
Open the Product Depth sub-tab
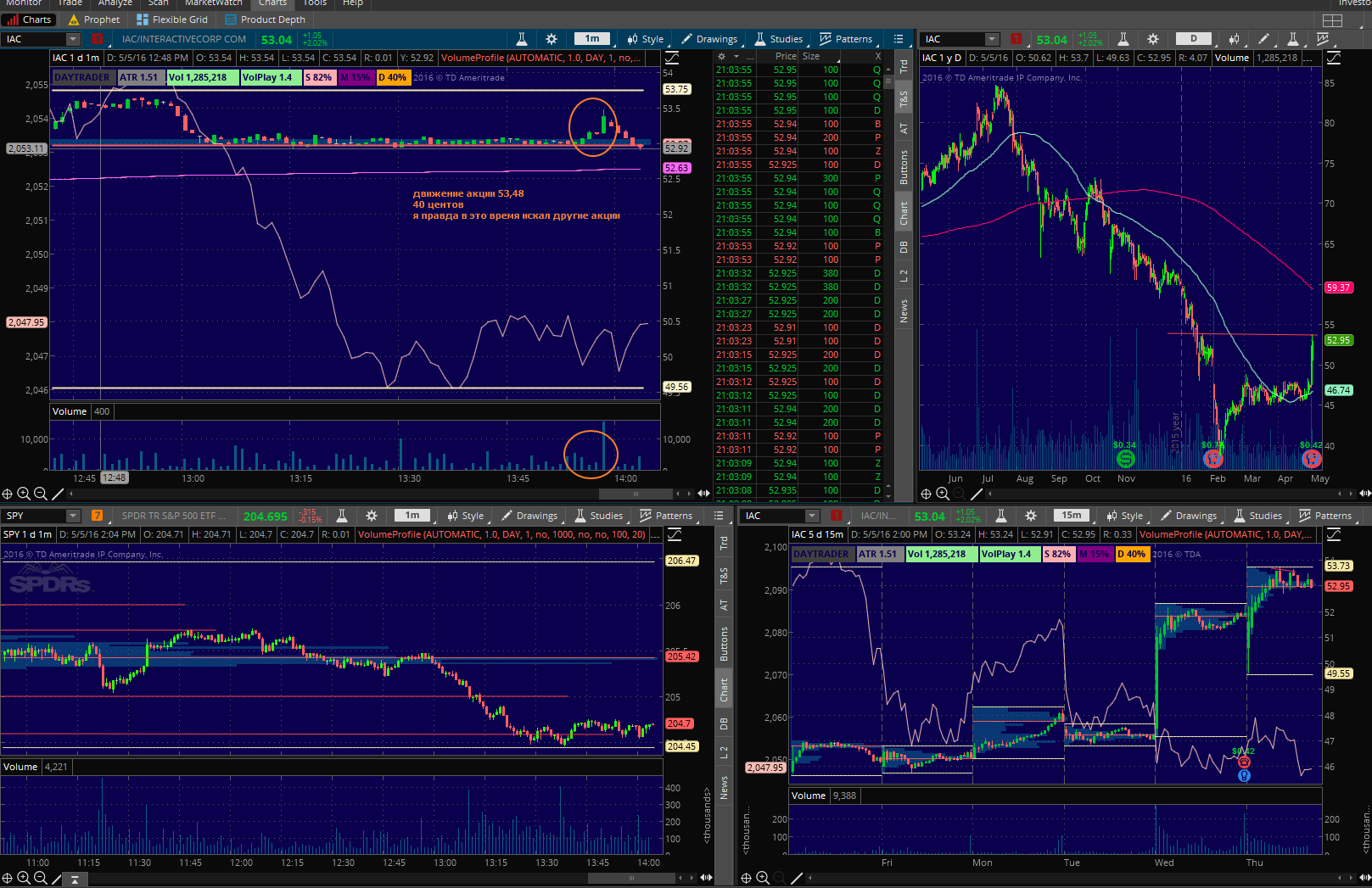point(265,20)
